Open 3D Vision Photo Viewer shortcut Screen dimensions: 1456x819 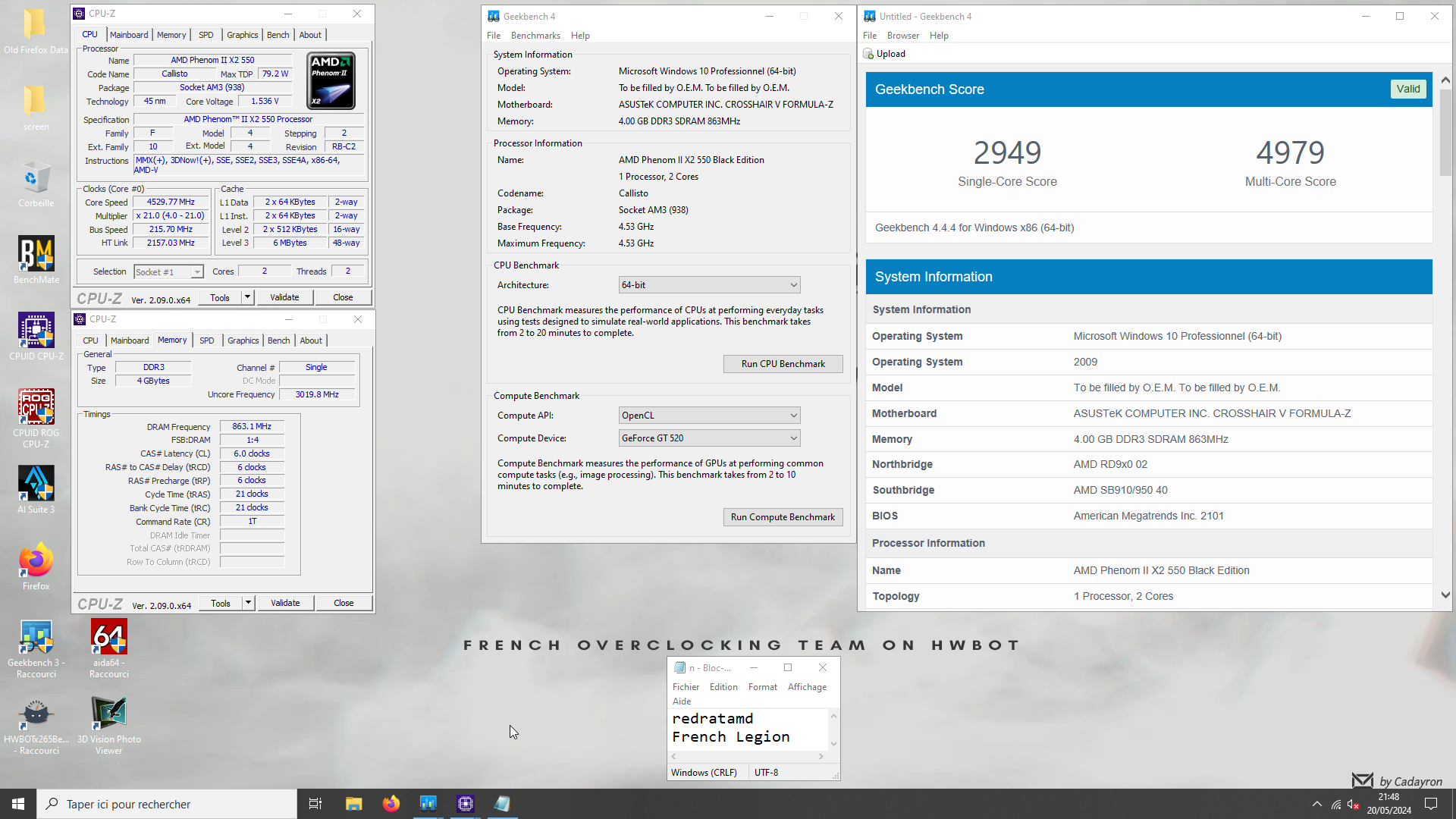point(109,725)
